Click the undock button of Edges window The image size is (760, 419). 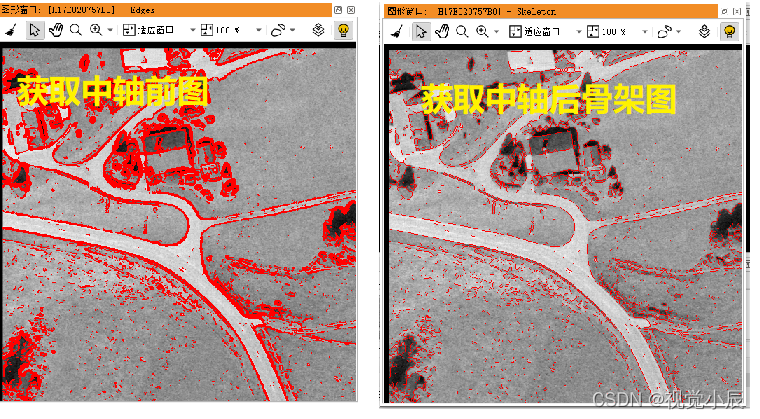[338, 10]
